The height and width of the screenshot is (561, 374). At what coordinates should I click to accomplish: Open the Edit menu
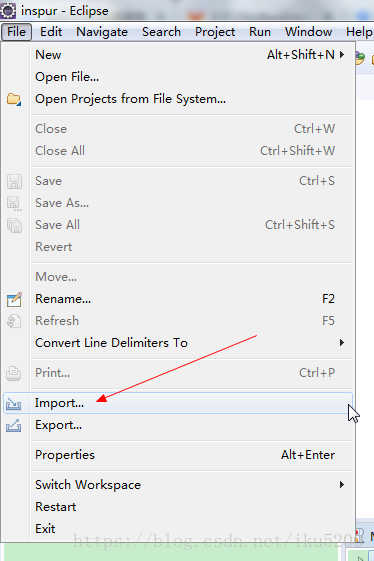[x=51, y=32]
